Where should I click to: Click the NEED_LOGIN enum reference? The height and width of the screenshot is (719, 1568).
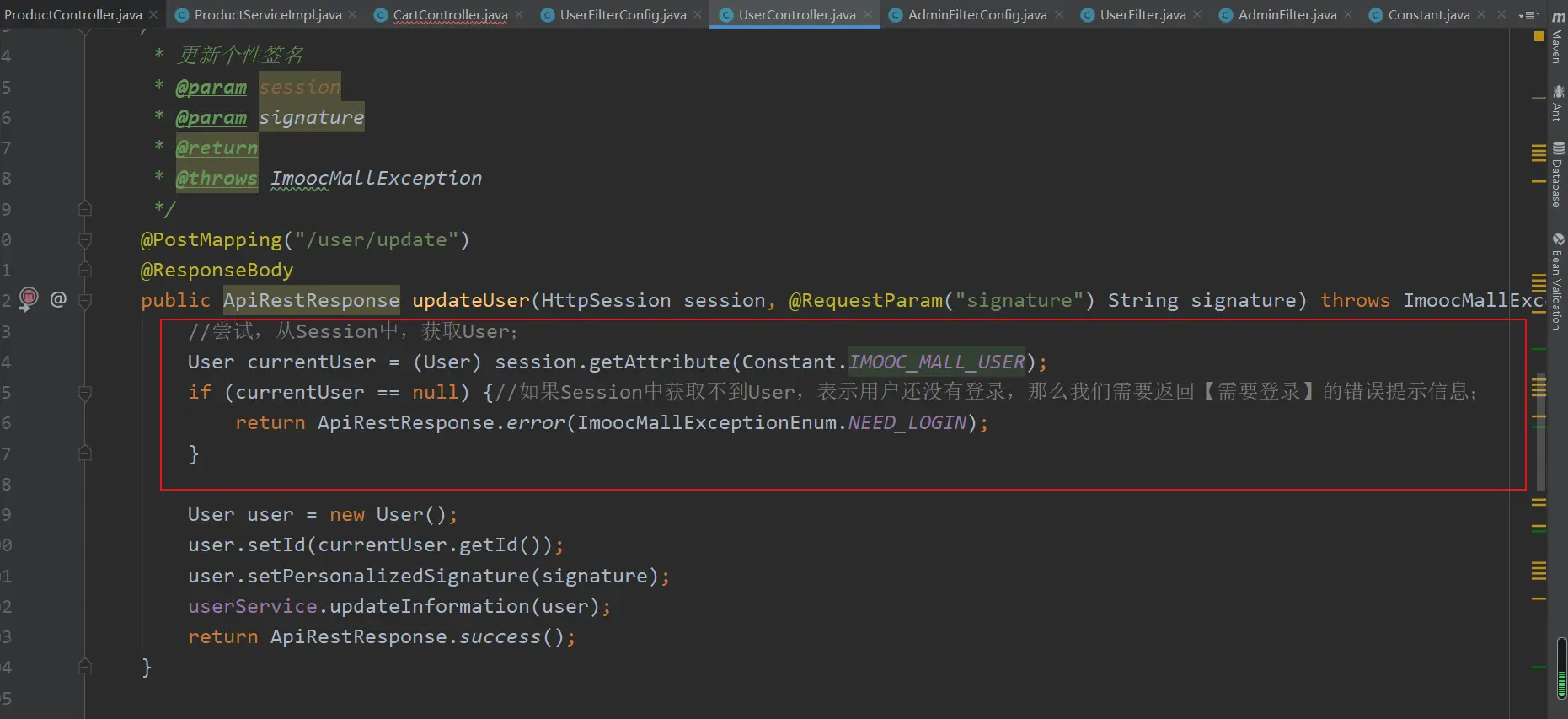coord(907,423)
